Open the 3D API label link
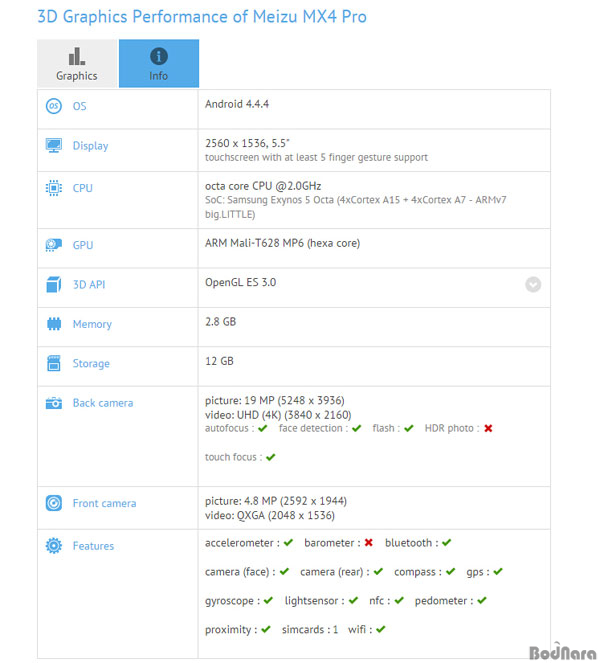This screenshot has height=663, width=600. [89, 285]
